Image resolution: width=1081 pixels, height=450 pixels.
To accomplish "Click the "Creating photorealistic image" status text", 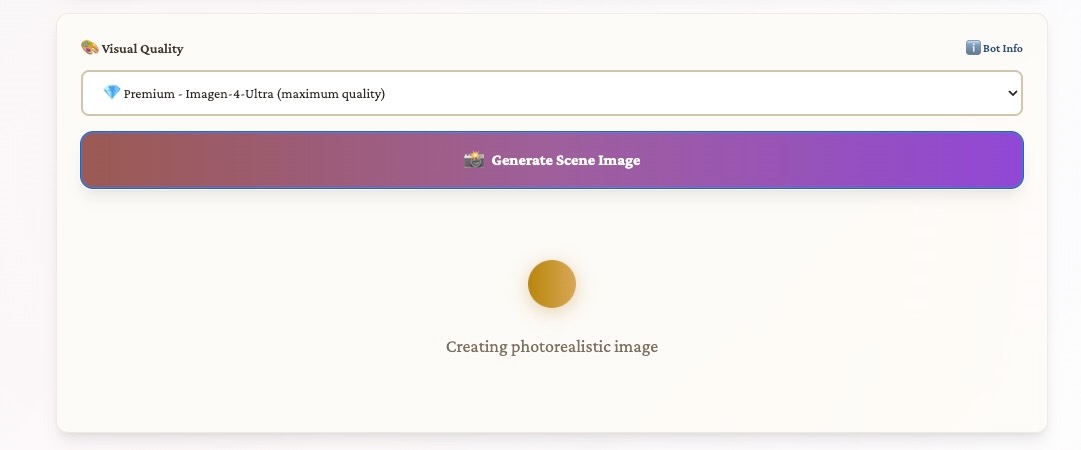I will [x=552, y=347].
